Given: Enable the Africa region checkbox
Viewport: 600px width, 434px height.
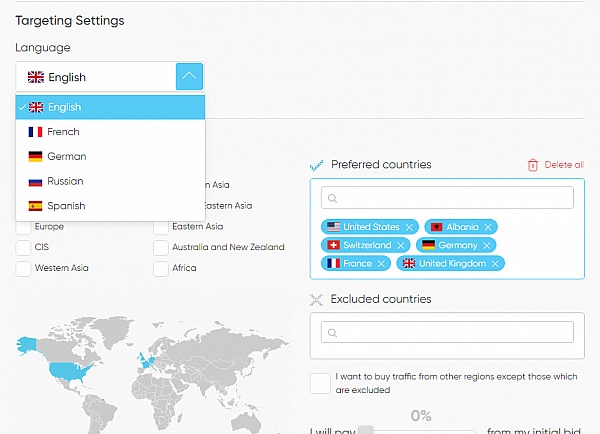Looking at the screenshot, I should pyautogui.click(x=161, y=268).
